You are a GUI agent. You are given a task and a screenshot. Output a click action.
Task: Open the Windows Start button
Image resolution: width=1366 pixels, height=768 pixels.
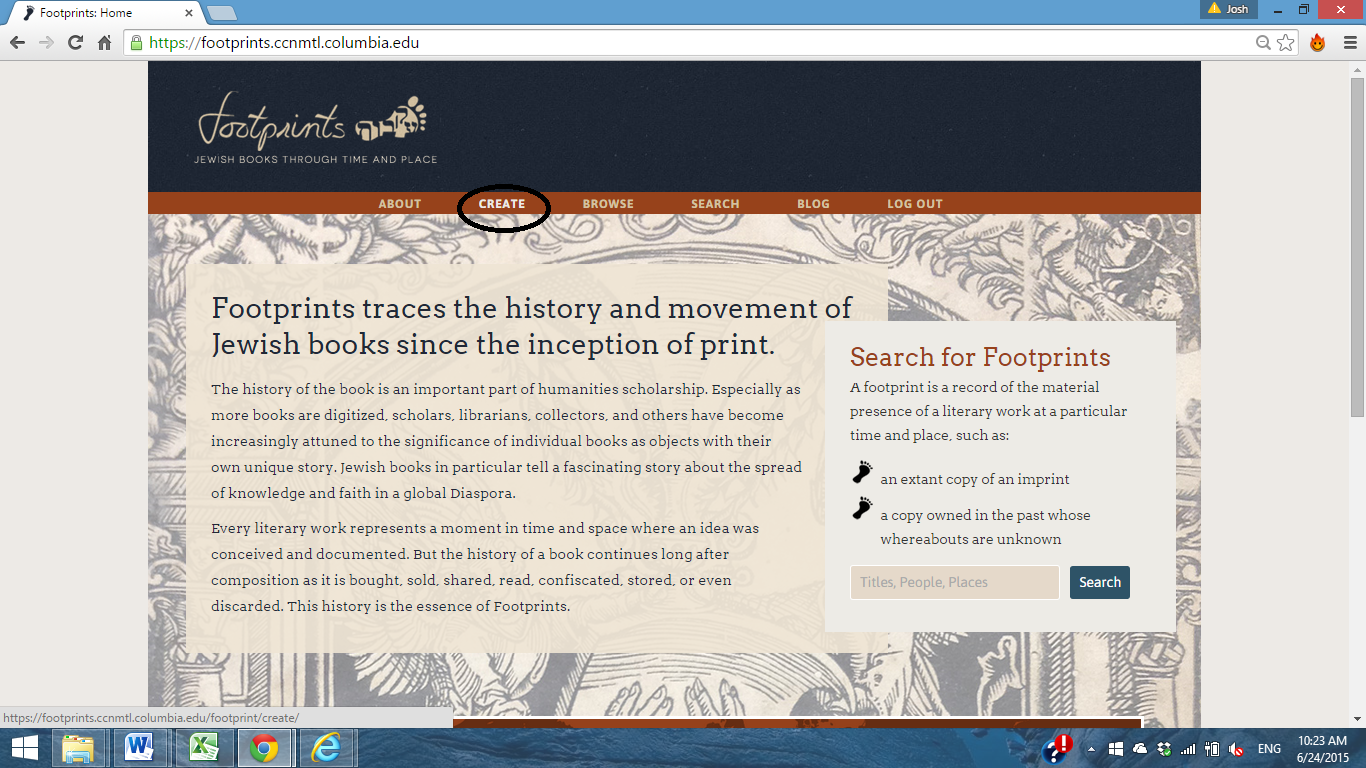24,748
